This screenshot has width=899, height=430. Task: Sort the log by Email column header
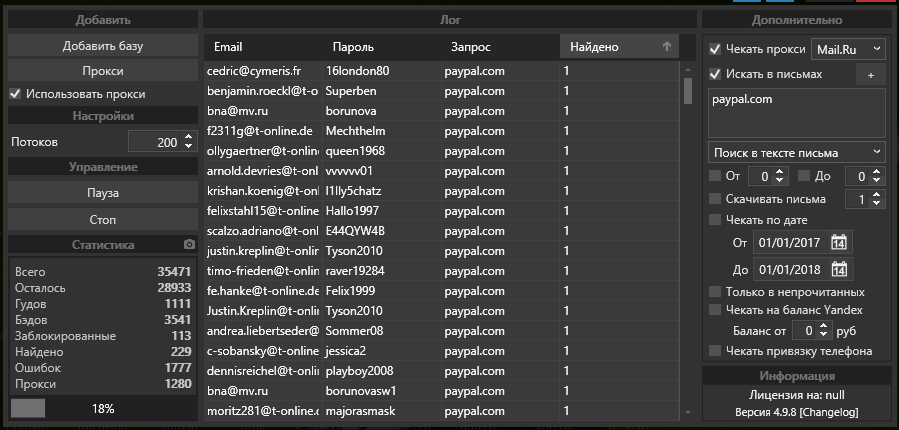pos(227,47)
